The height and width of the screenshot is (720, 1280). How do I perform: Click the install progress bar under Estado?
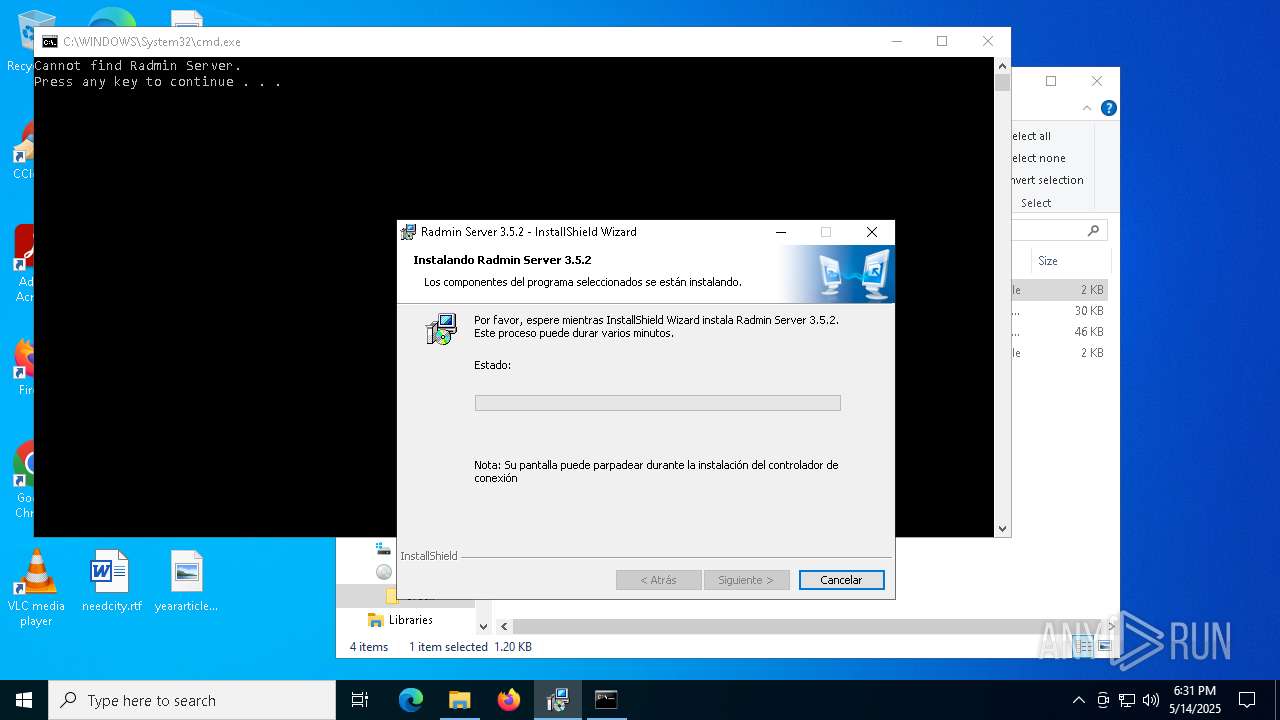tap(657, 402)
